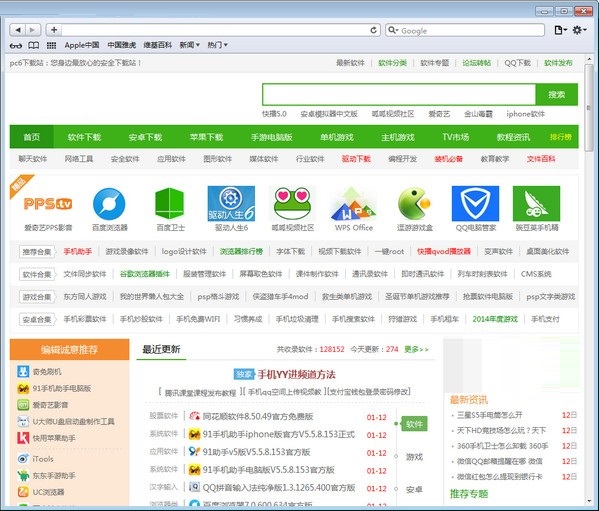599x511 pixels.
Task: Open the settings gear menu
Action: (x=579, y=30)
